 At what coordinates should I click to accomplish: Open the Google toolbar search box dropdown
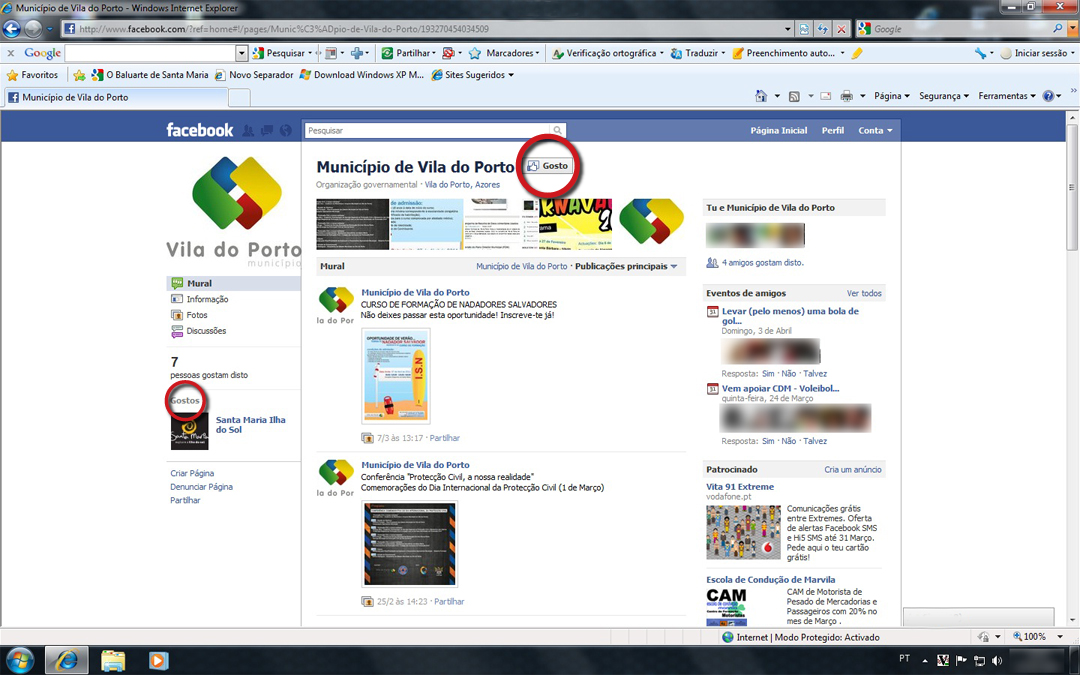click(x=241, y=53)
